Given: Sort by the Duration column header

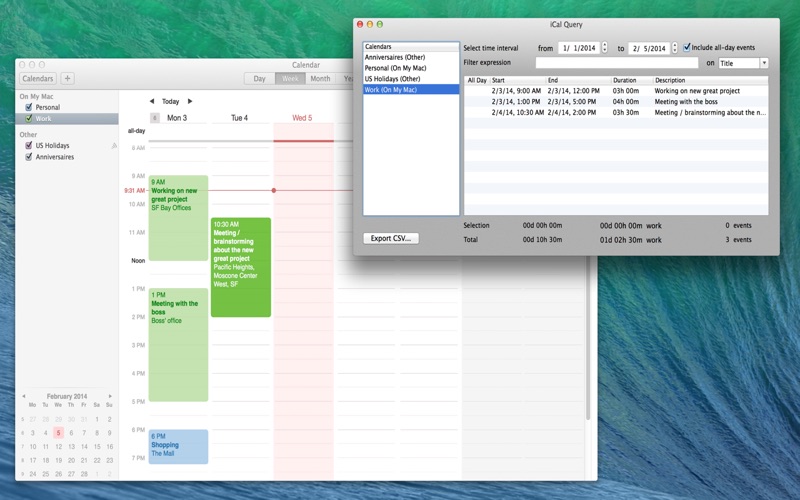Looking at the screenshot, I should tap(632, 80).
